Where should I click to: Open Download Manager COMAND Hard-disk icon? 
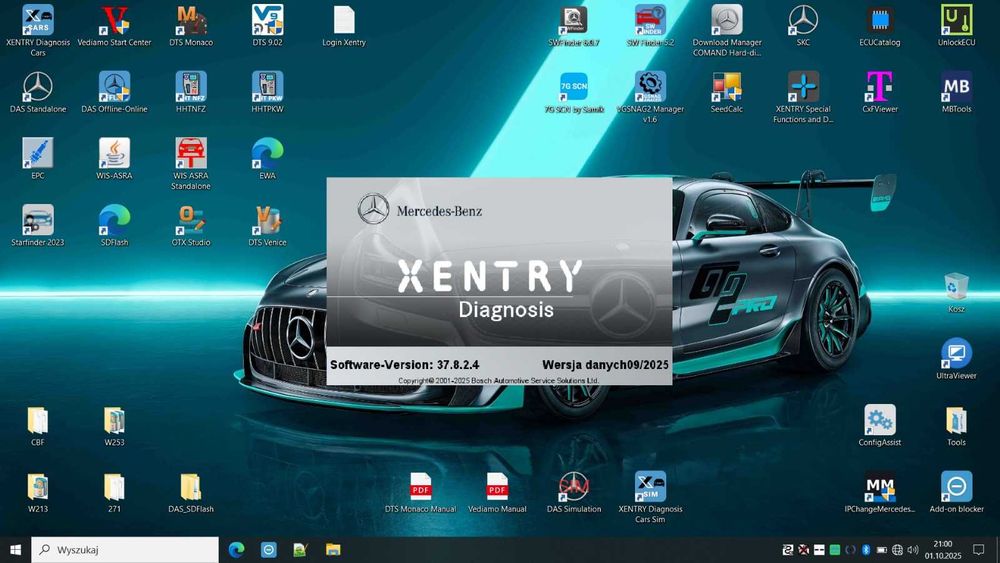[x=726, y=21]
